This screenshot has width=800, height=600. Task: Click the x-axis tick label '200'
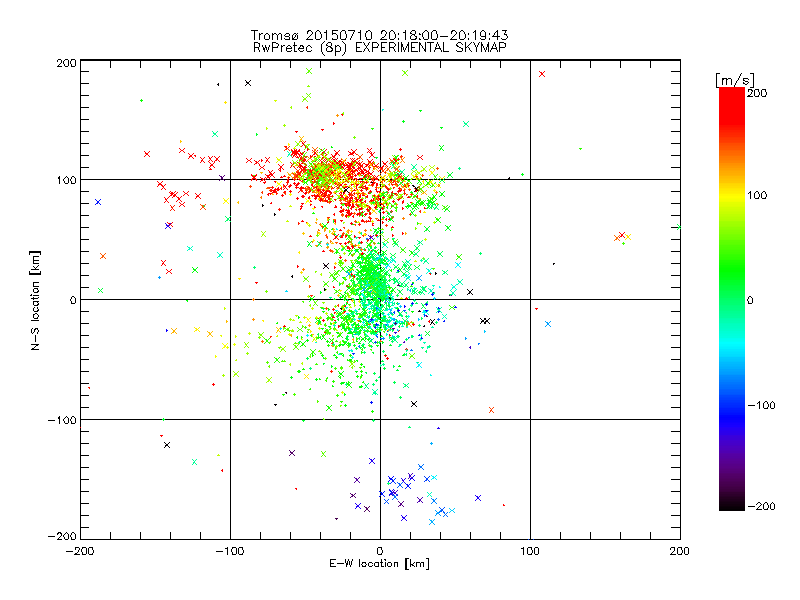pos(679,551)
